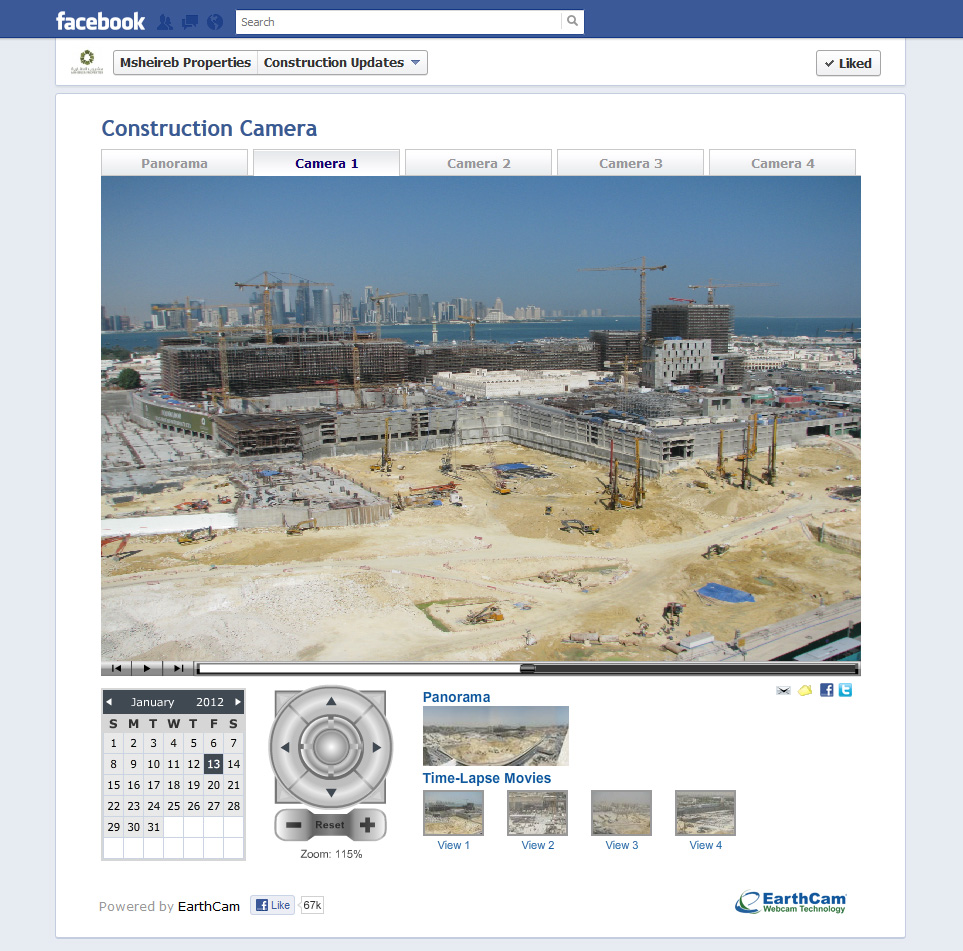The height and width of the screenshot is (951, 963).
Task: Select January 28 in calendar
Action: point(233,806)
